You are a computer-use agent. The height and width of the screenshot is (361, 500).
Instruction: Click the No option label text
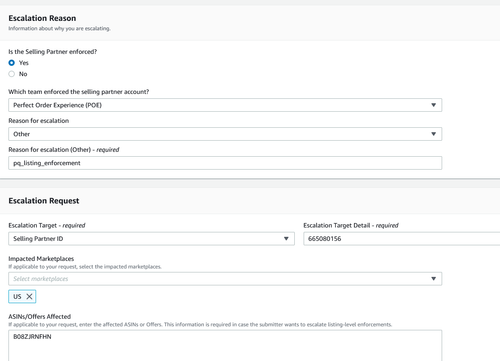point(23,74)
